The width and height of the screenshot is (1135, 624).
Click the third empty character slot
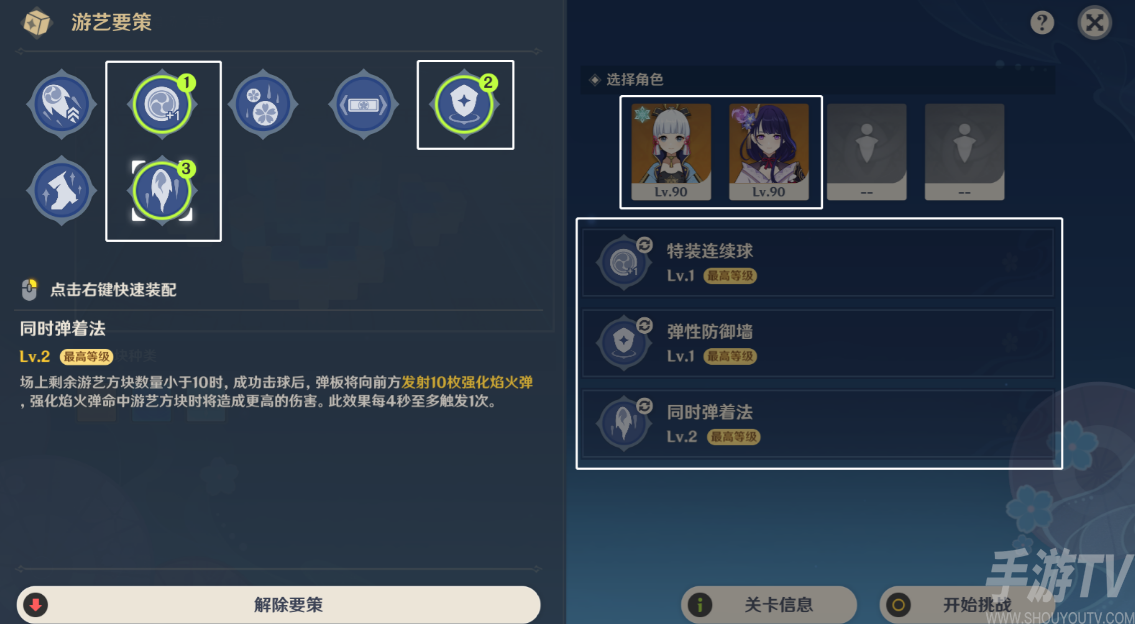(x=866, y=152)
